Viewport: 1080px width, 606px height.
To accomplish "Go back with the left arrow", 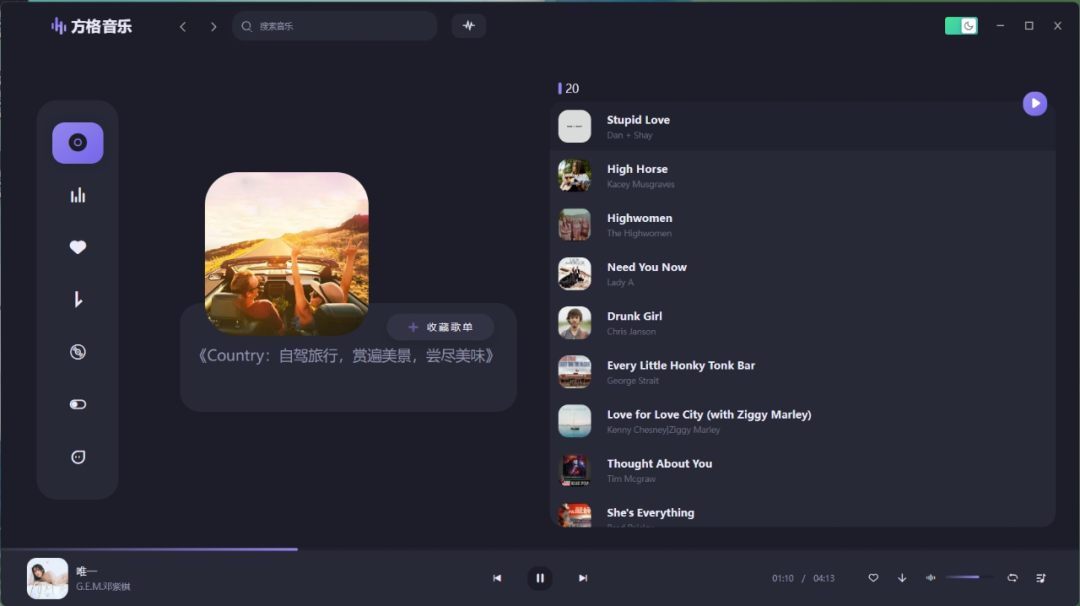I will point(183,26).
